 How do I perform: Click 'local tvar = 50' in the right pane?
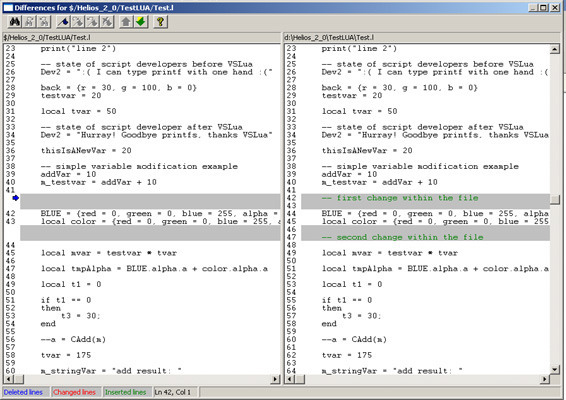tap(360, 111)
